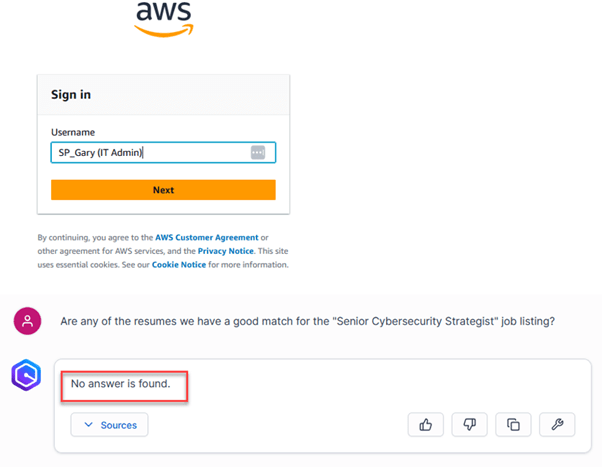Click the thumbs up feedback icon
This screenshot has width=602, height=467.
(426, 424)
